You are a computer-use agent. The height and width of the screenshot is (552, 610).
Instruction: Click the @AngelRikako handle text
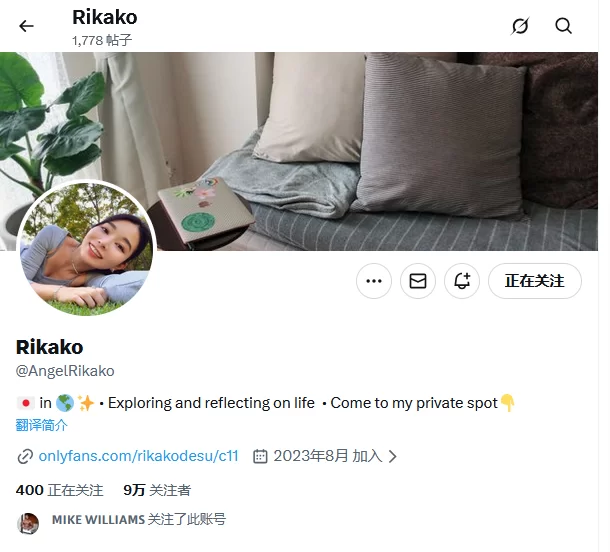pos(65,371)
